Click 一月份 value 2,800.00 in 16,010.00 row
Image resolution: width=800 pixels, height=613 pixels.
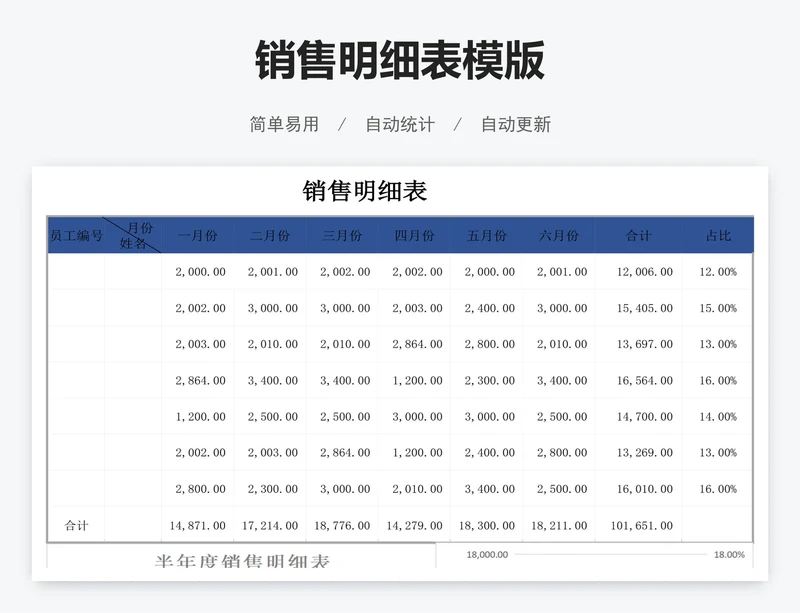point(201,489)
